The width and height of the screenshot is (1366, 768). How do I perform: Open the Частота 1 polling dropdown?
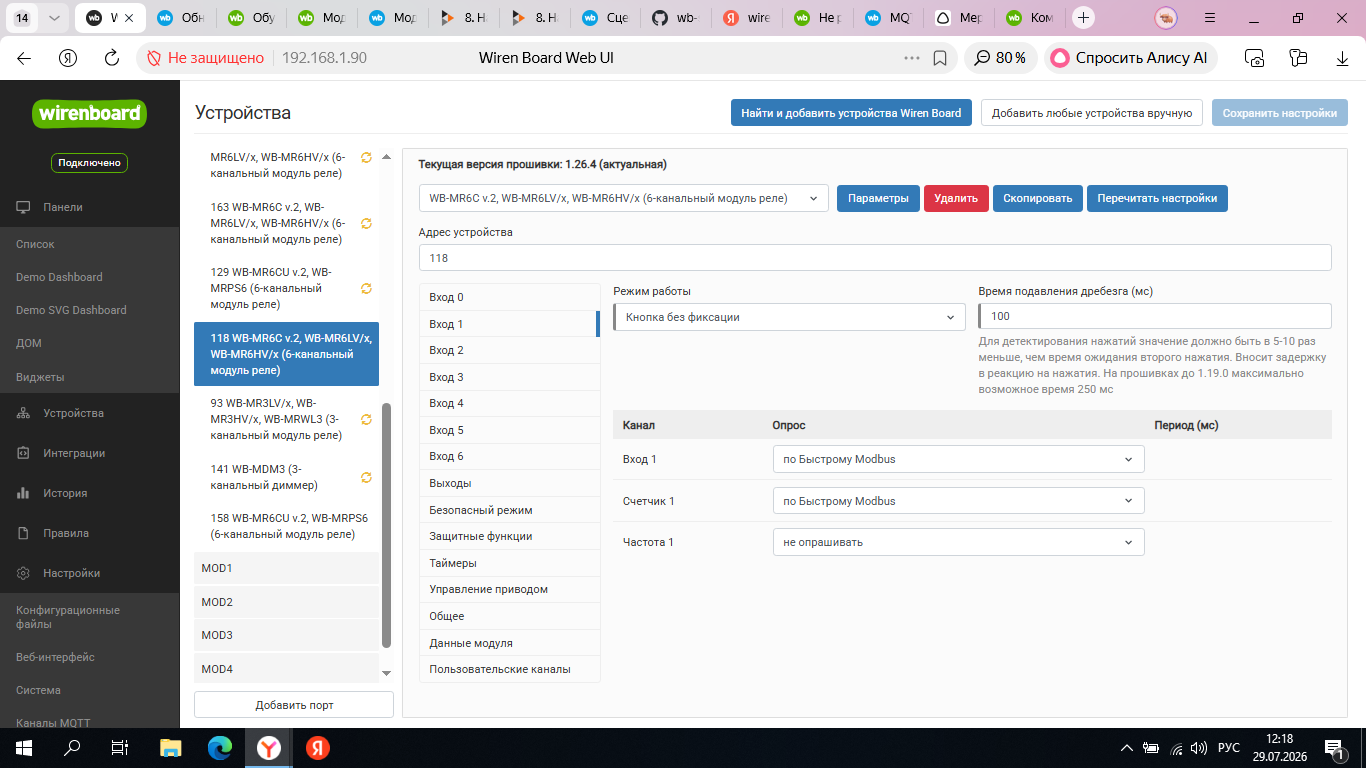(959, 542)
